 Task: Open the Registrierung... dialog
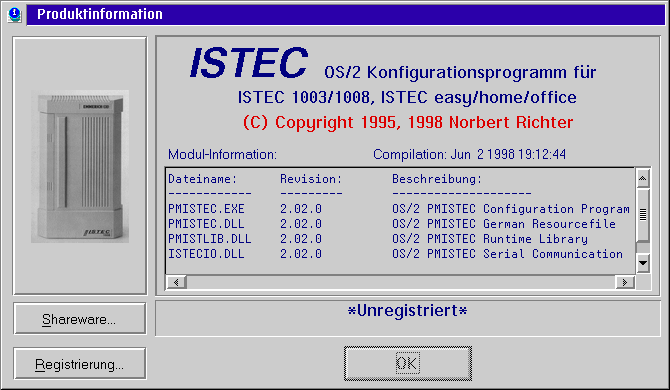(80, 364)
